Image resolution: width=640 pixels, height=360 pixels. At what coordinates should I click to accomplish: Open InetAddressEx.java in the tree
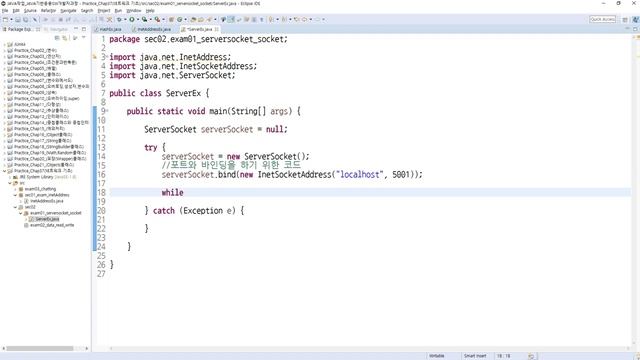[x=44, y=201]
